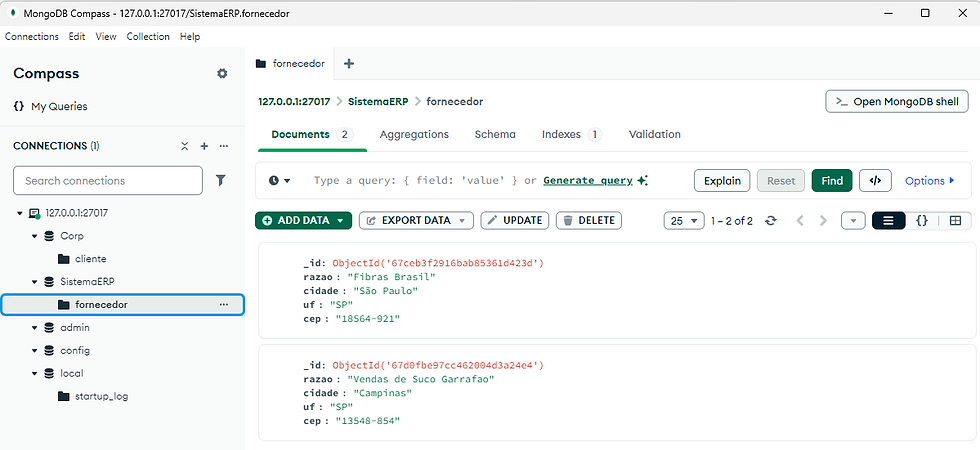980x450 pixels.
Task: Add a new connection with plus icon
Action: click(204, 146)
